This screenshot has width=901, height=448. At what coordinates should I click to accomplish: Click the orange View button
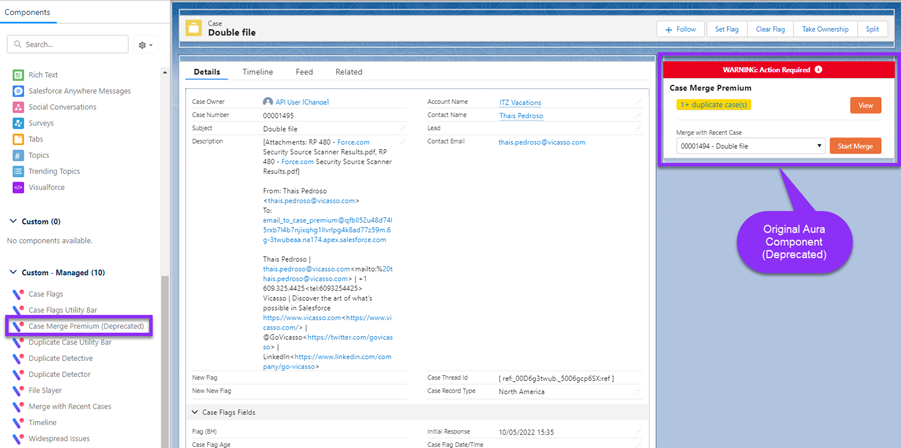tap(865, 105)
